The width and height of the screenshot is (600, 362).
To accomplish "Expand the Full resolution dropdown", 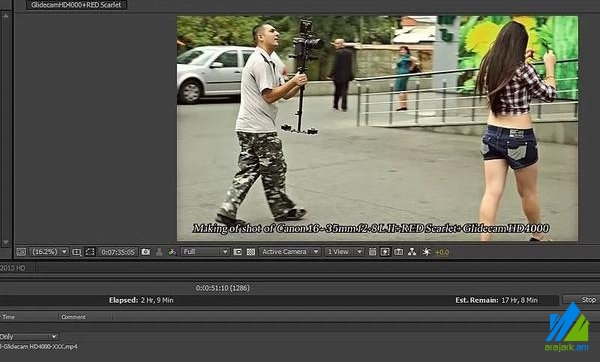I will click(205, 252).
